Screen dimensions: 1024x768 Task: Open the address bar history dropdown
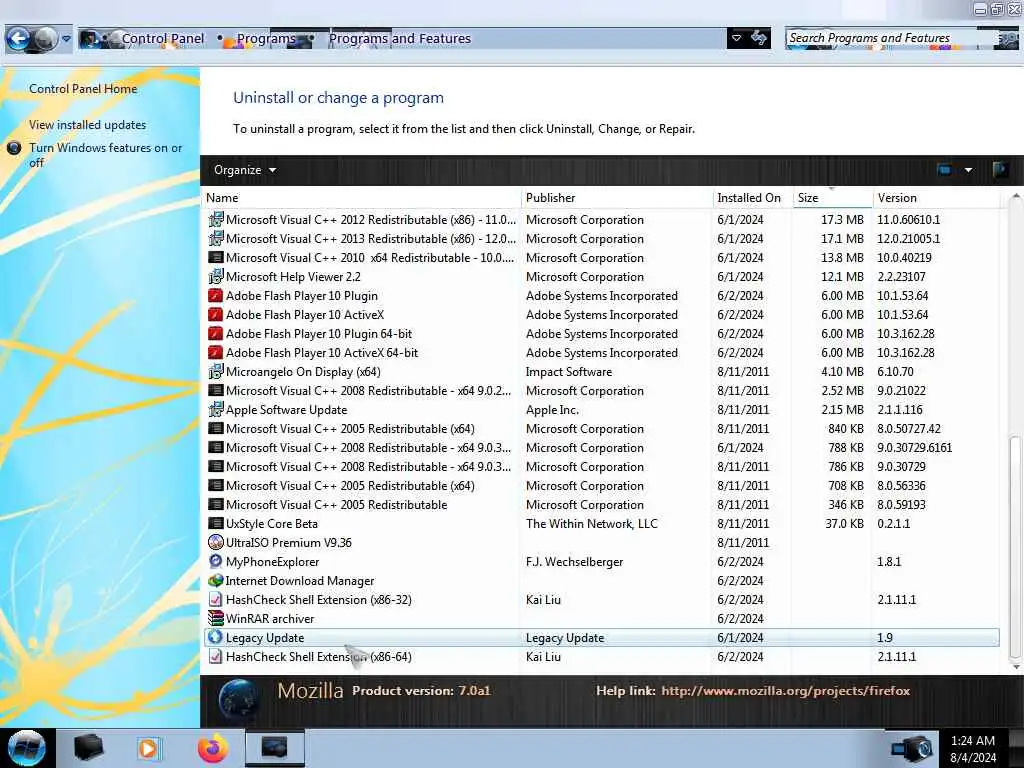click(x=737, y=38)
